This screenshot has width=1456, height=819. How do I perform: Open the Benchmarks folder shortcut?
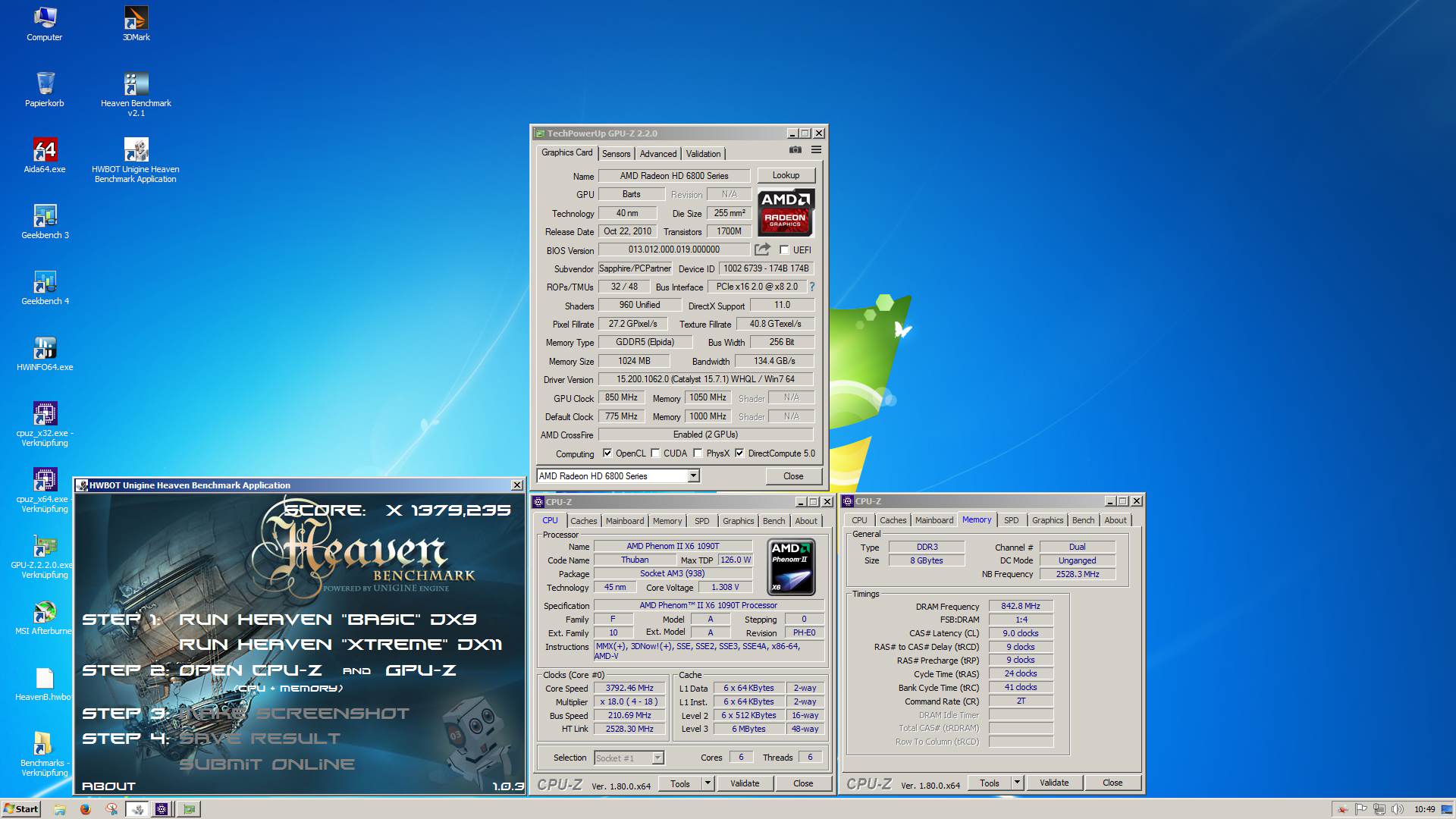tap(45, 754)
